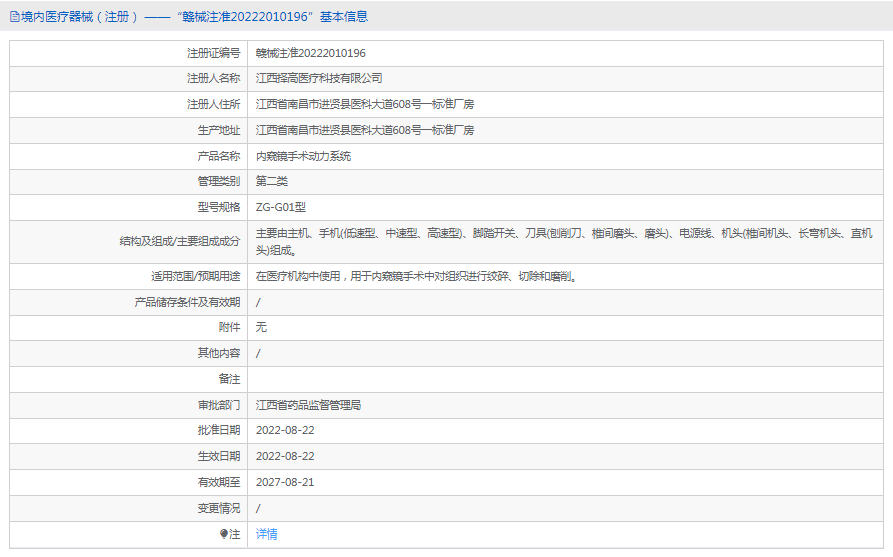893x557 pixels.
Task: Click the 产品名称 label
Action: tap(219, 156)
